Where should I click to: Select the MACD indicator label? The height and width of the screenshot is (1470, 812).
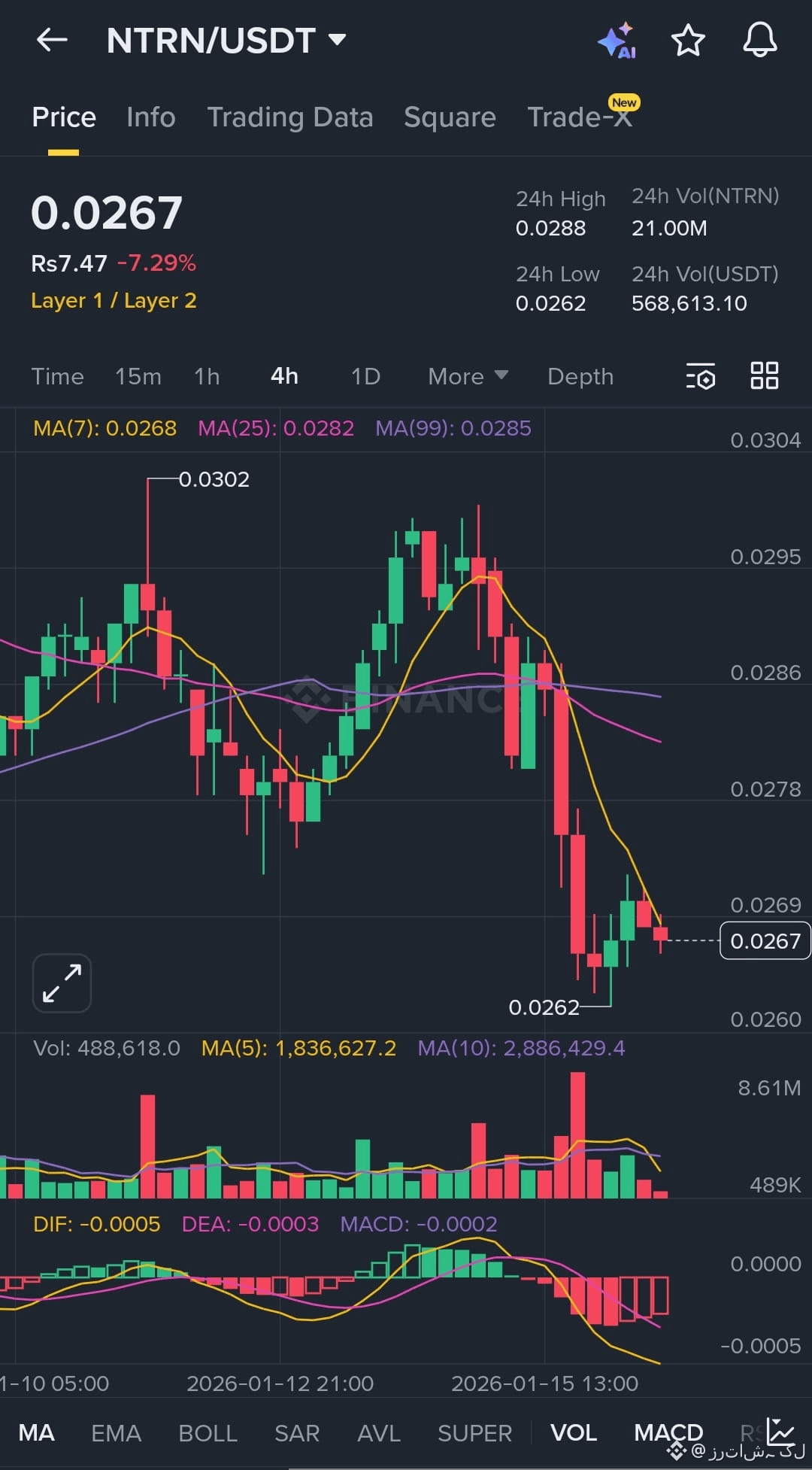(668, 1432)
